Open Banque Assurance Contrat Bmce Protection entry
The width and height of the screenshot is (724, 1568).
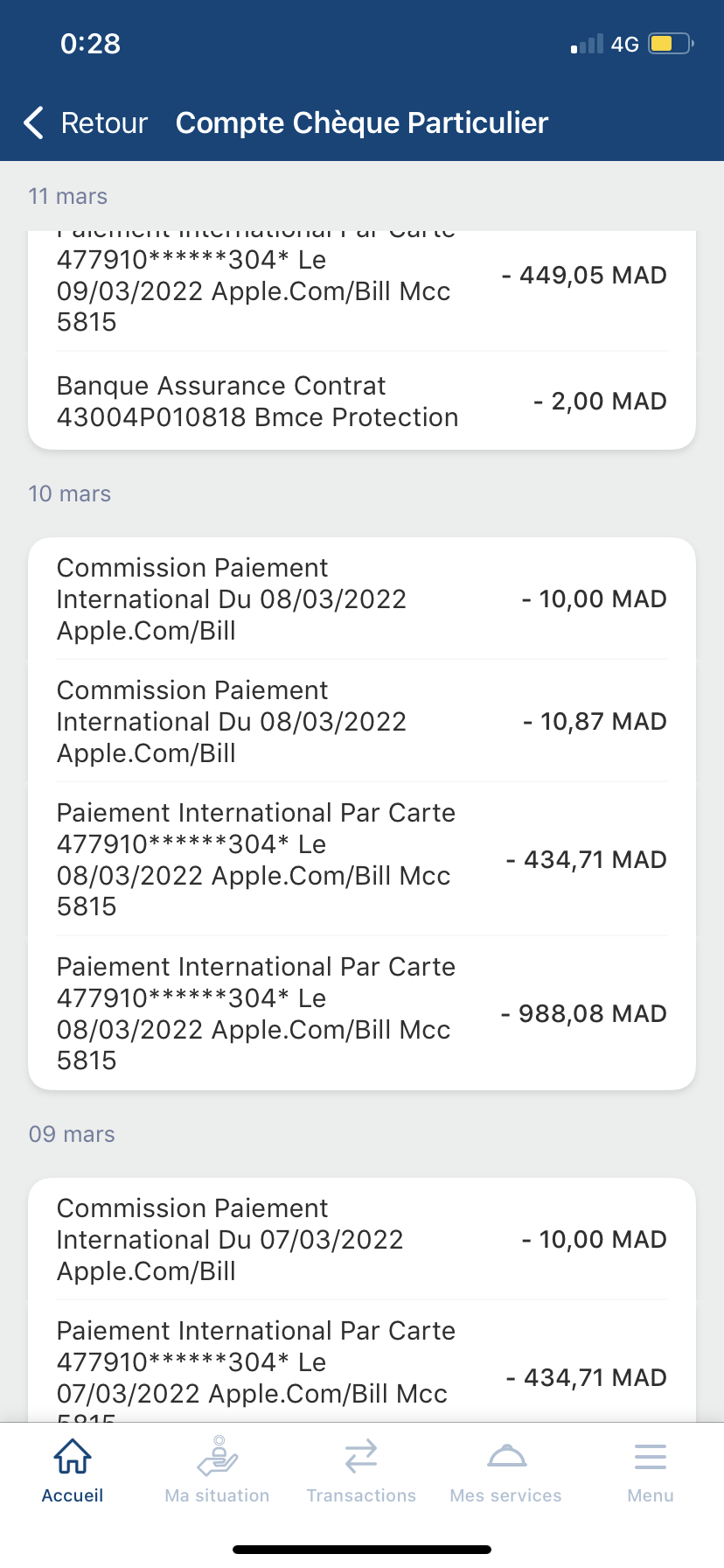click(x=362, y=402)
